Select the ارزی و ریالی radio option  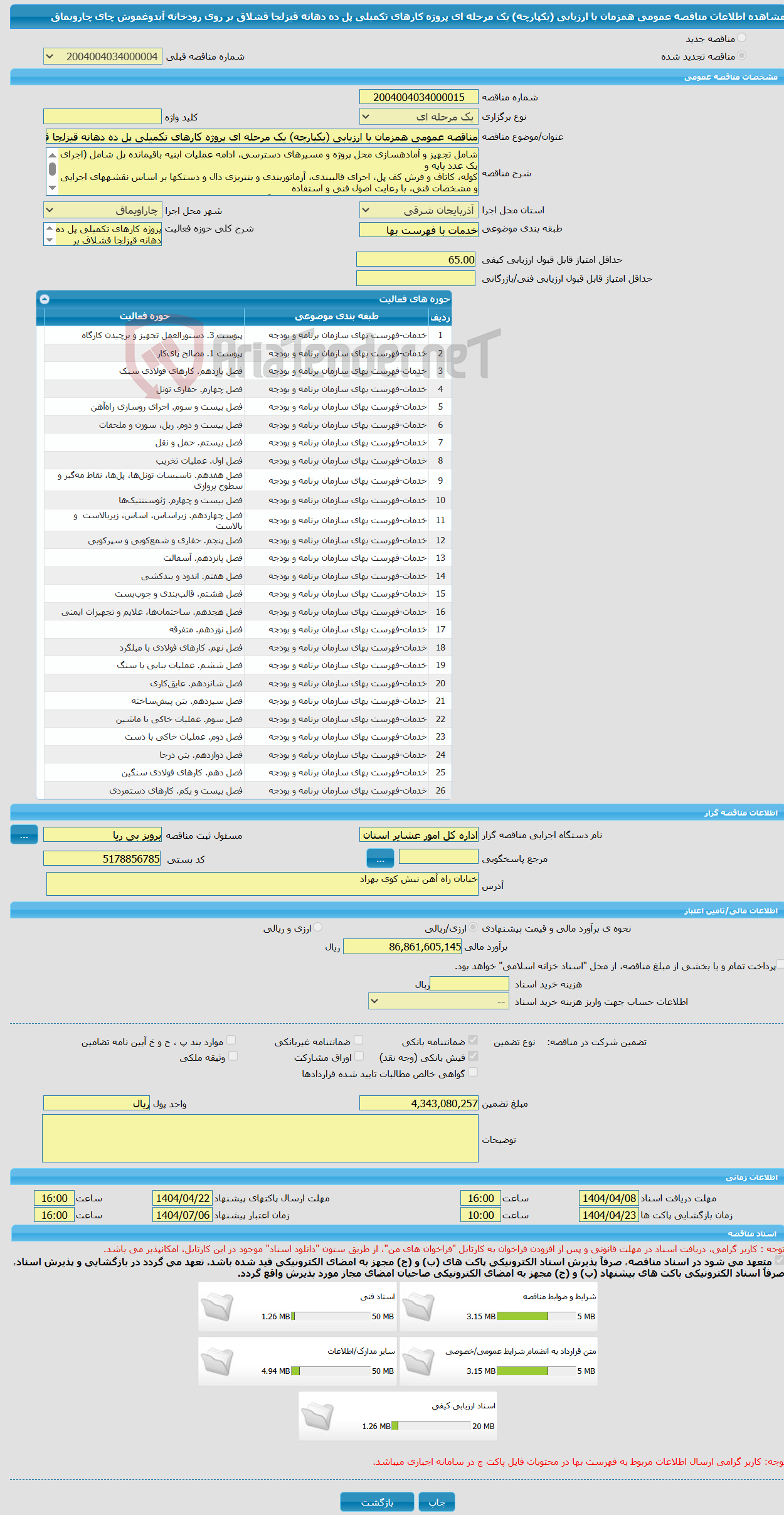pos(318,927)
